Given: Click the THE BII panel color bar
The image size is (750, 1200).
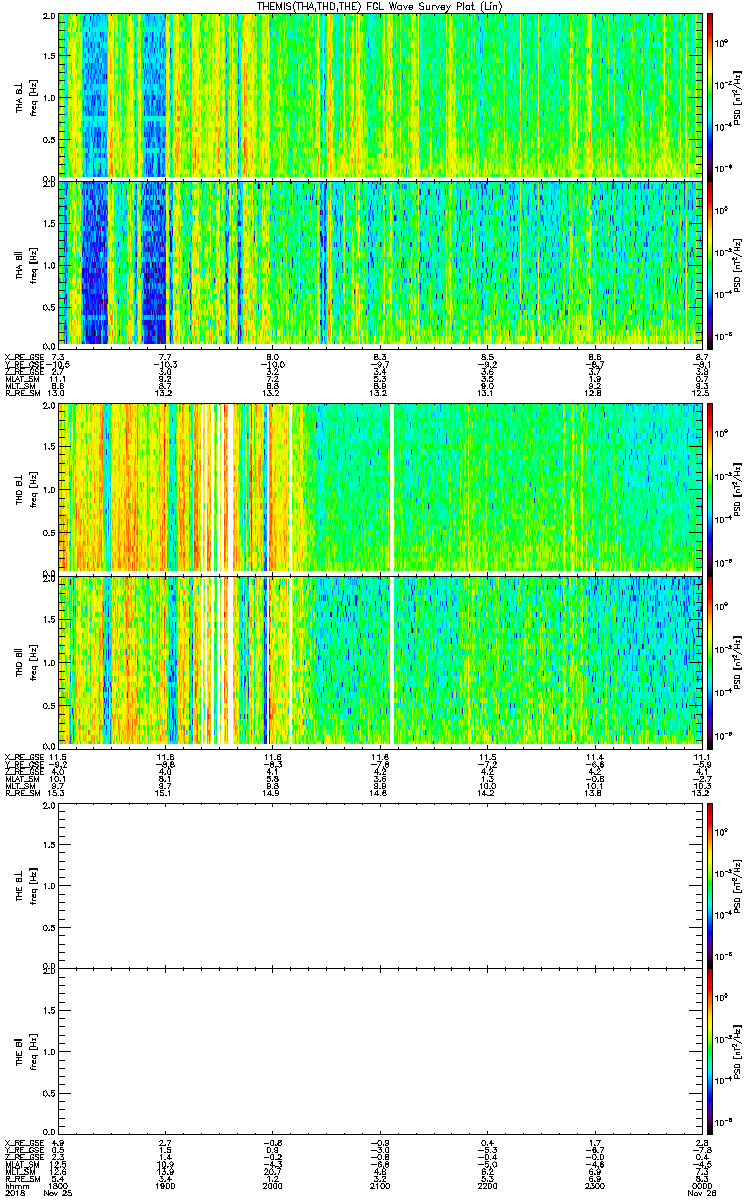Looking at the screenshot, I should coord(711,1051).
